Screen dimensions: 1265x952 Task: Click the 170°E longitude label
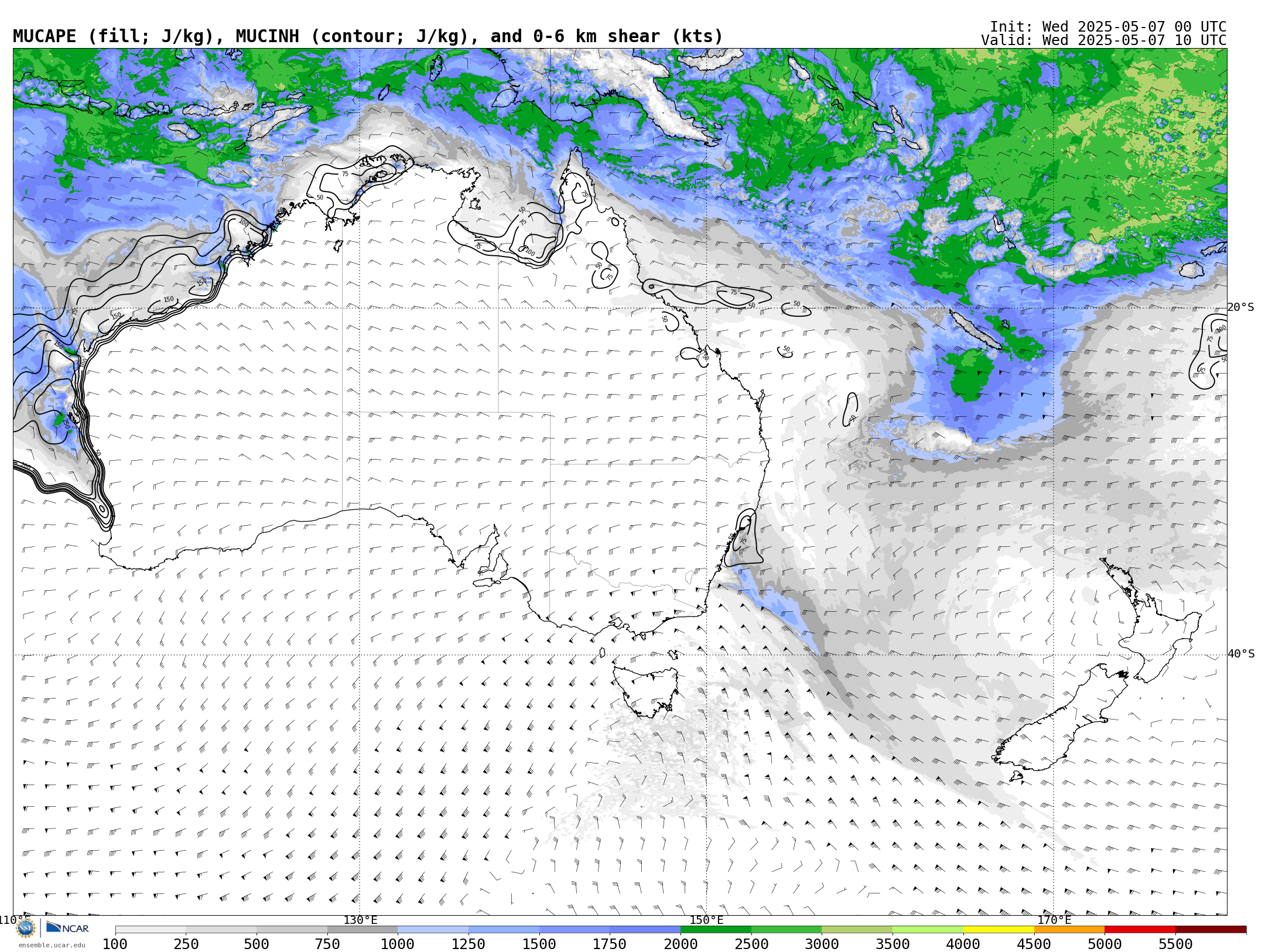click(1054, 920)
